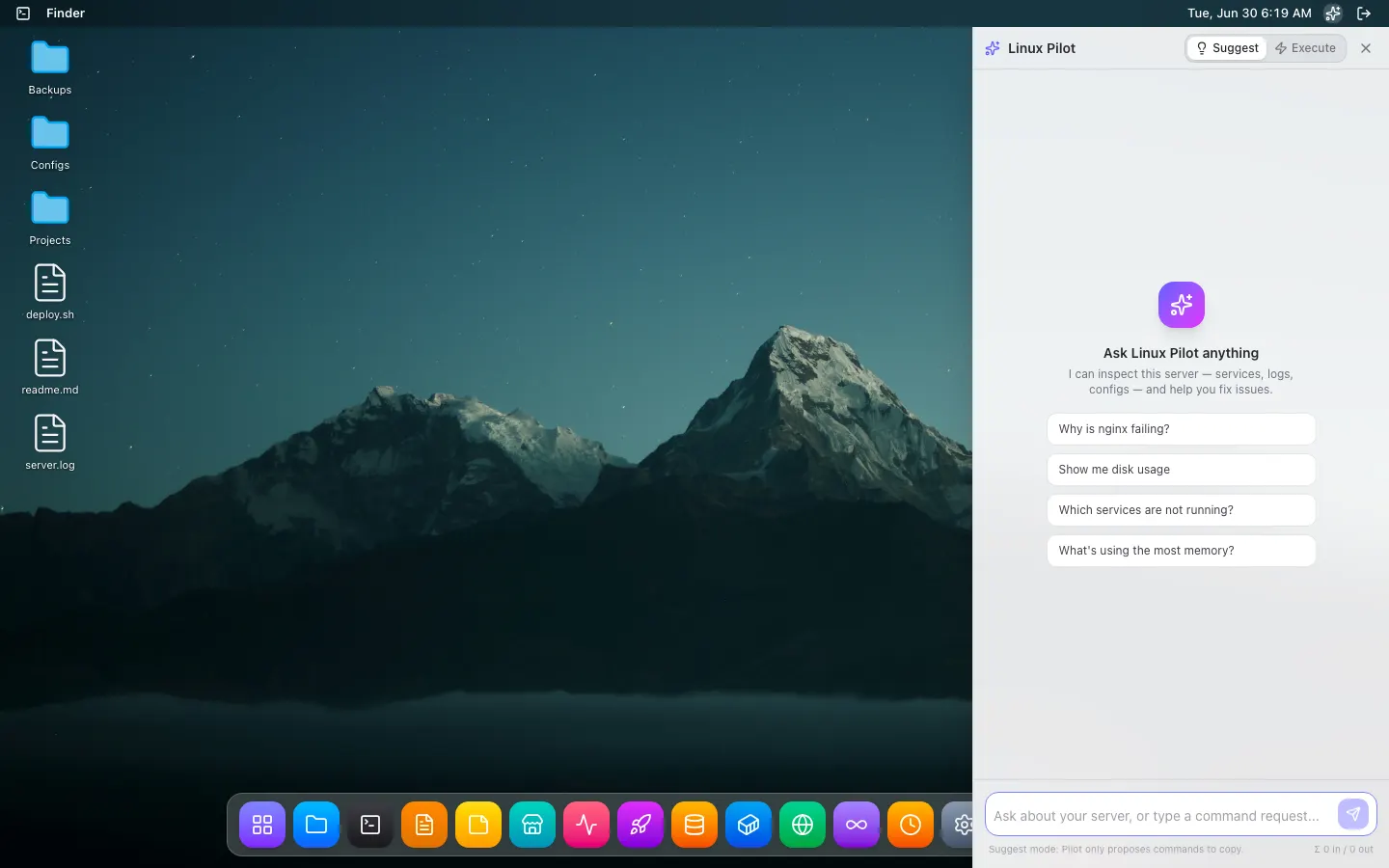This screenshot has width=1389, height=868.
Task: Open the orange text document app in dock
Action: pyautogui.click(x=424, y=825)
